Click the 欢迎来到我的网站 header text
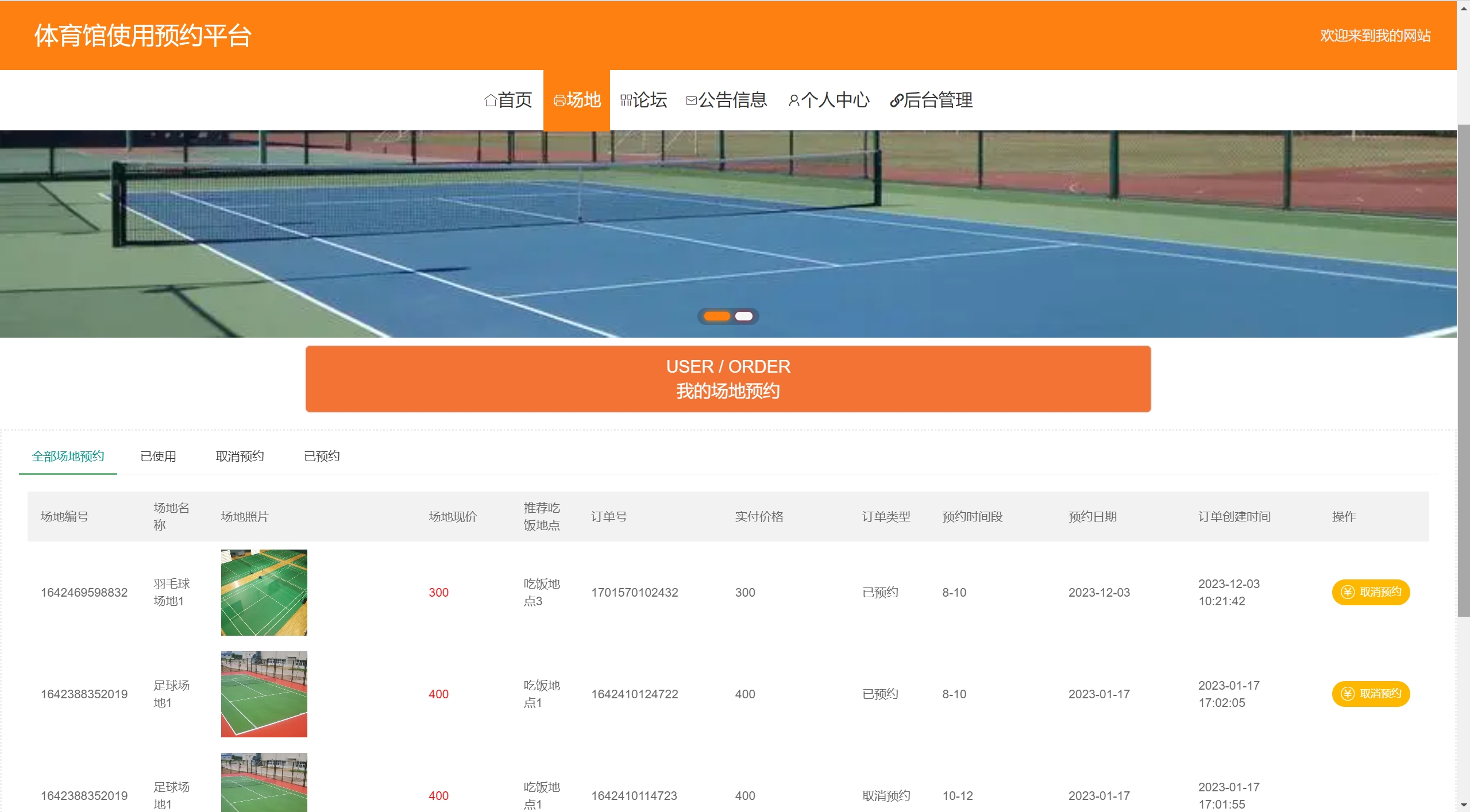 (x=1375, y=36)
